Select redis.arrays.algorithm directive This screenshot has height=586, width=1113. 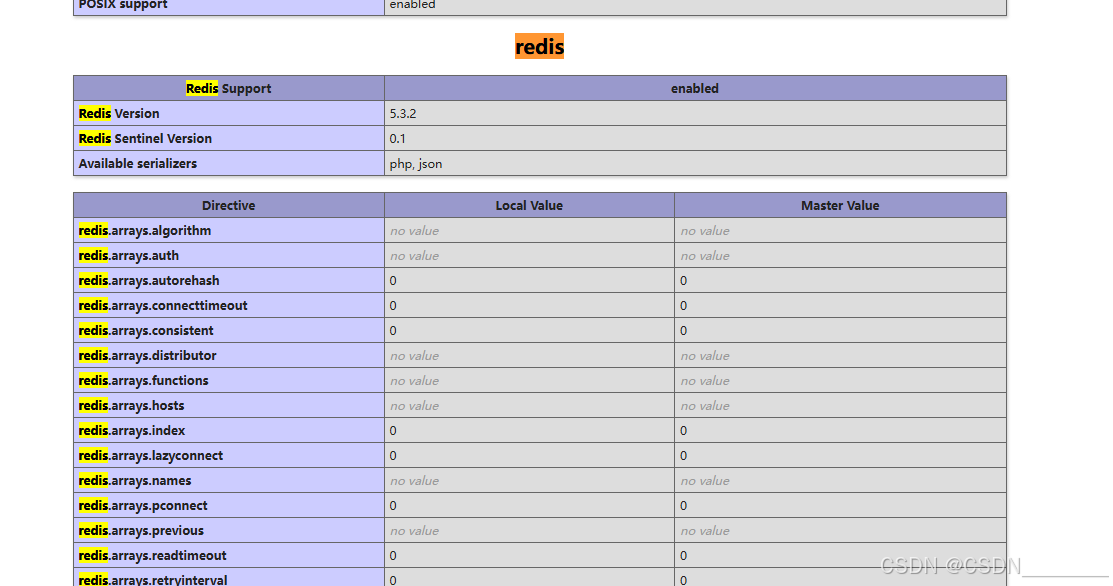229,231
